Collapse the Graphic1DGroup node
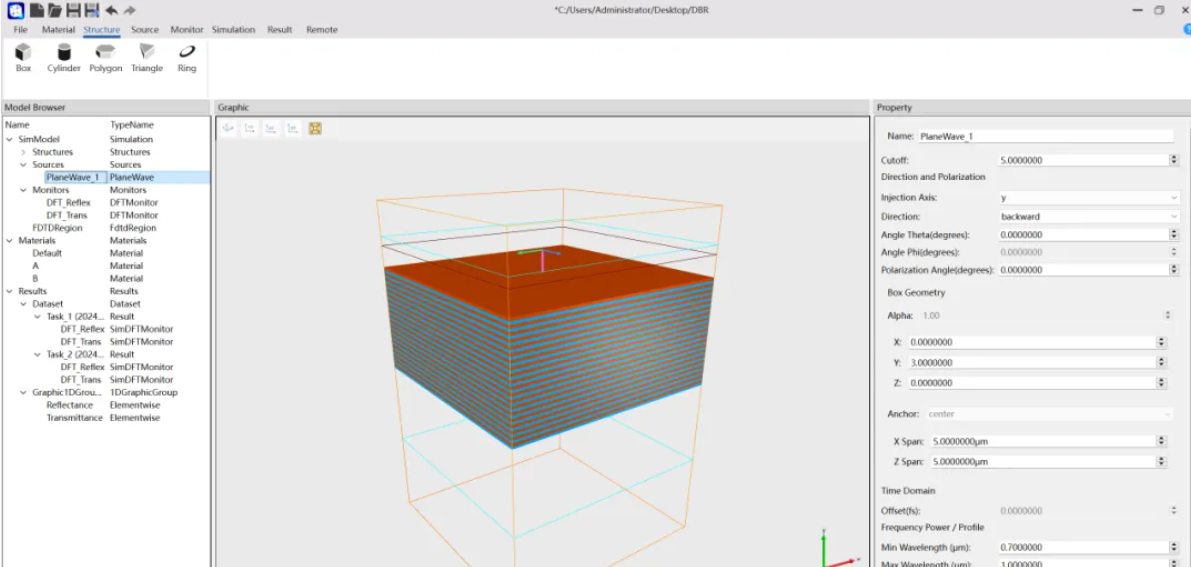 point(24,392)
